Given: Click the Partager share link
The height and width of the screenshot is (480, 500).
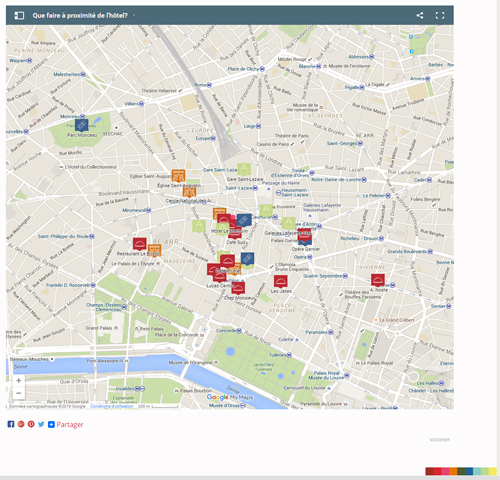Looking at the screenshot, I should coord(70,424).
